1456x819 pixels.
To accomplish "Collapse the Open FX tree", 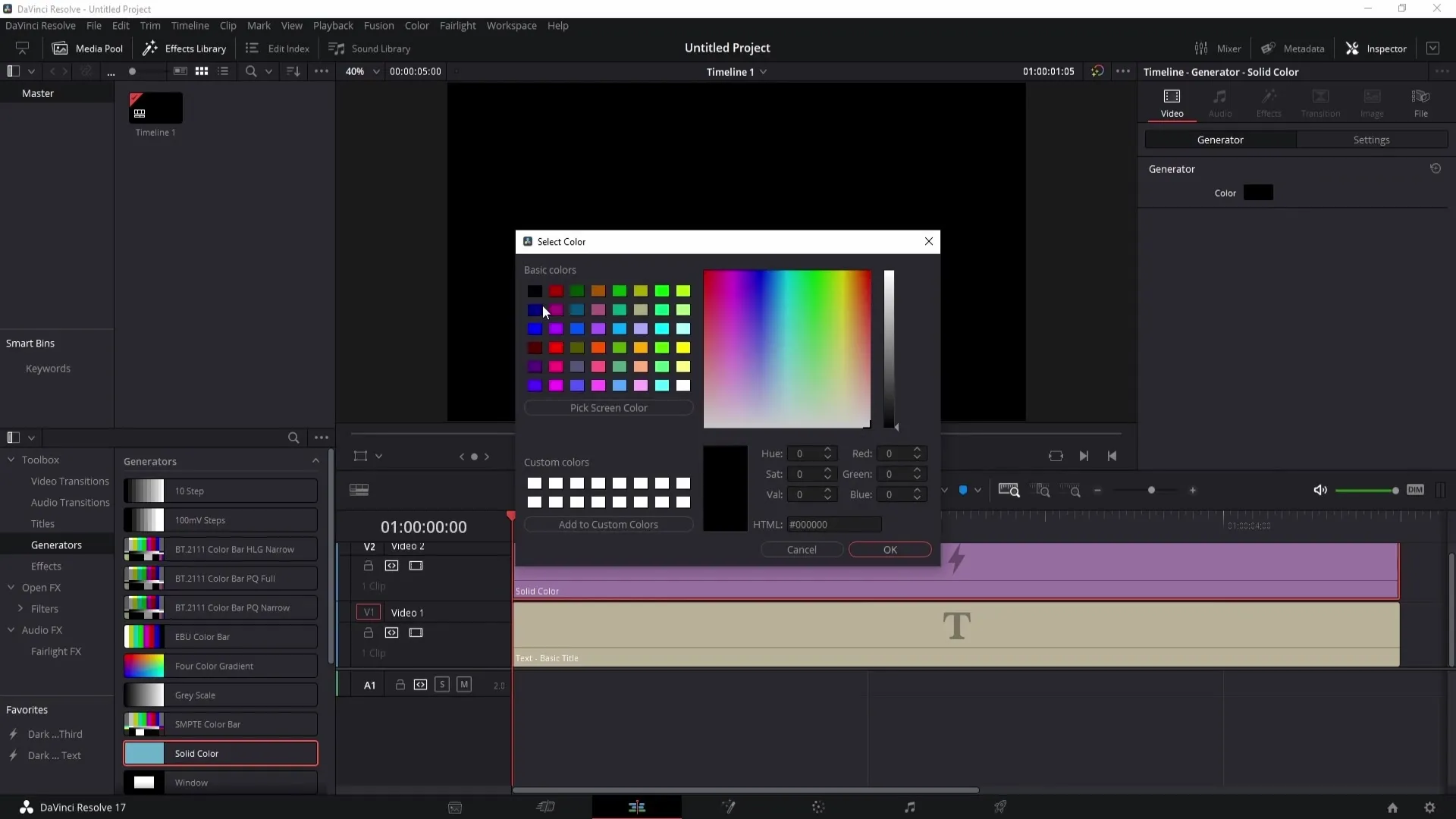I will (x=11, y=587).
